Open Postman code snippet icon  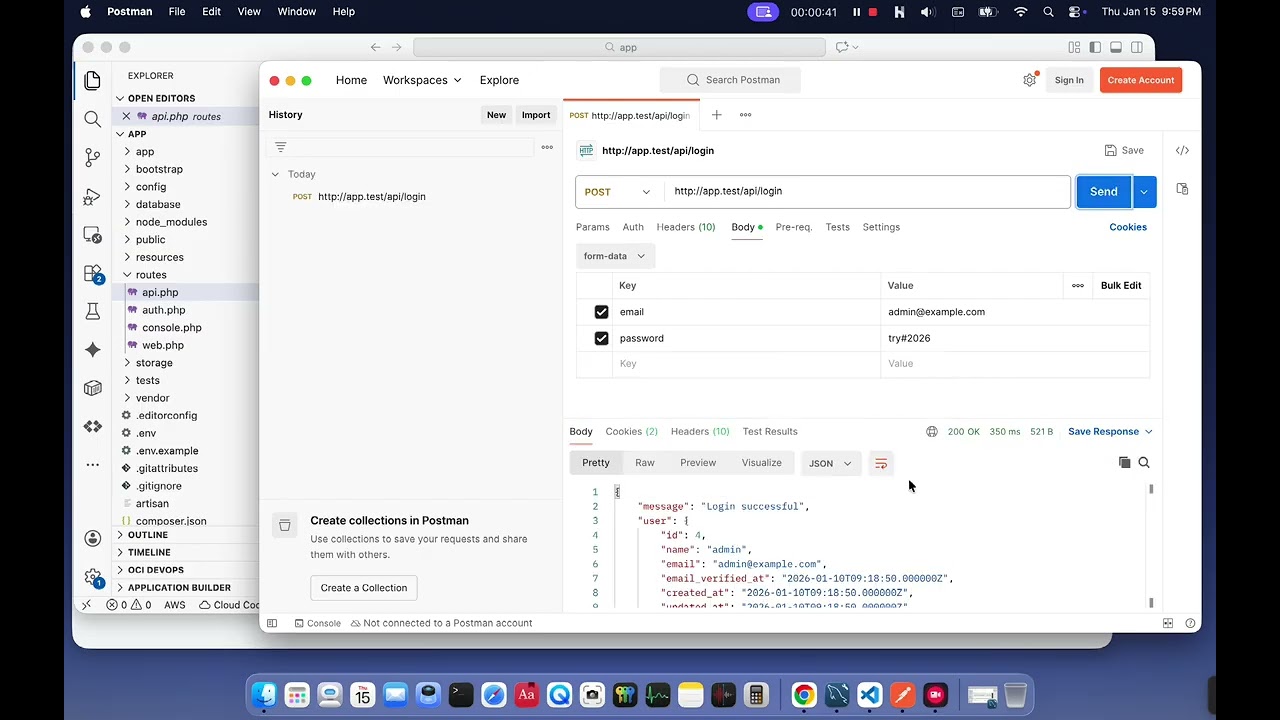click(1182, 150)
